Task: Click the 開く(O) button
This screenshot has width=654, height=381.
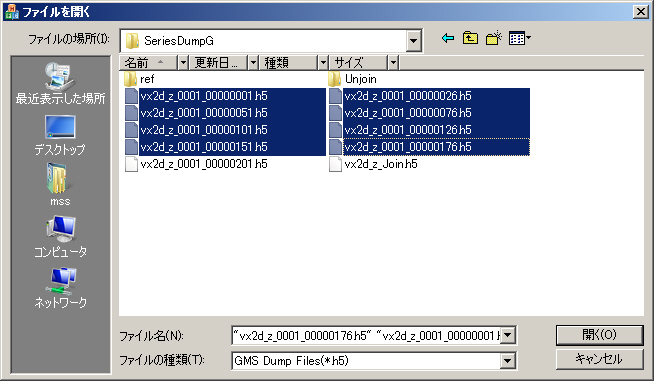Action: click(599, 335)
